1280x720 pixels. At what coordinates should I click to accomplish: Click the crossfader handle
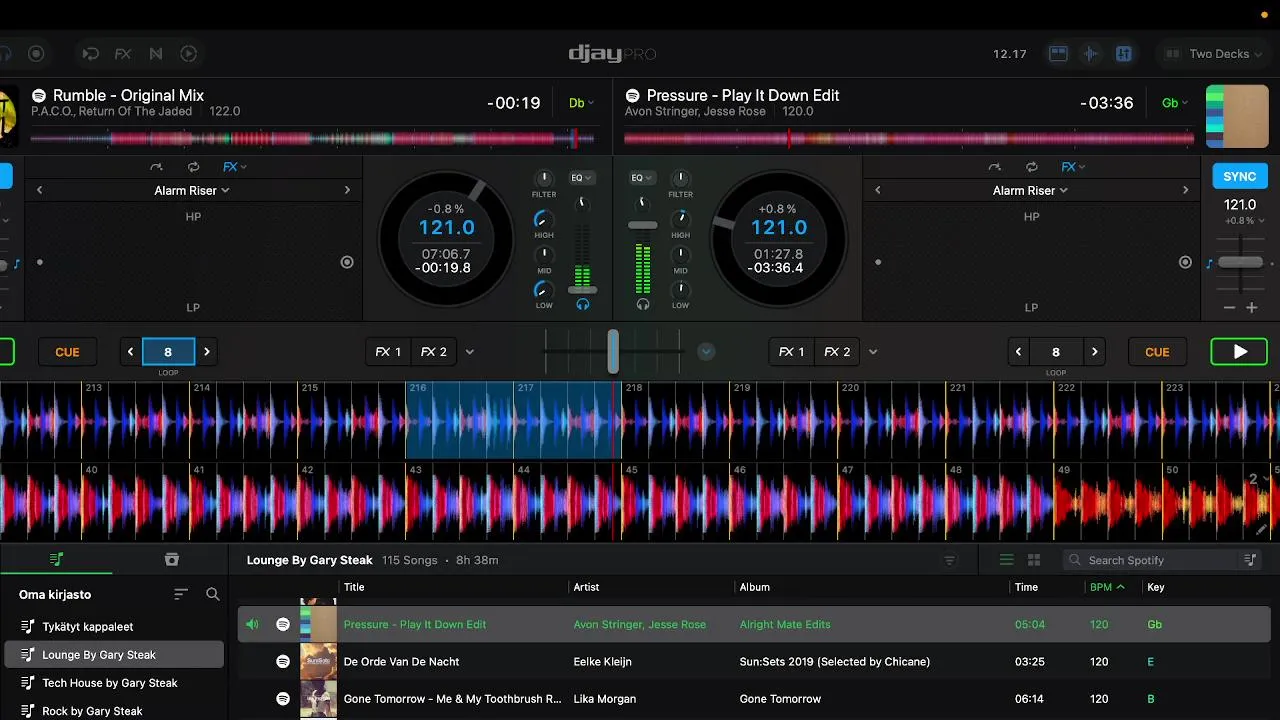613,352
